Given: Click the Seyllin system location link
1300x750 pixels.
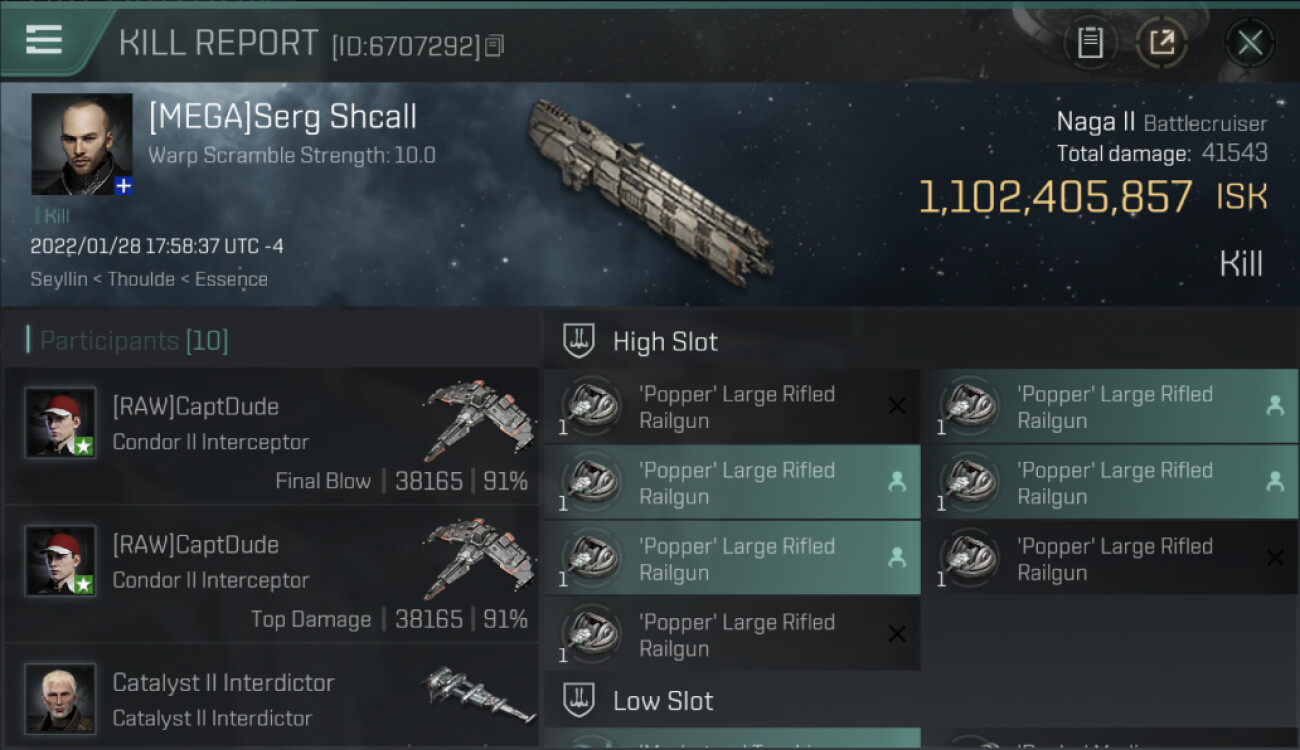Looking at the screenshot, I should pos(61,279).
